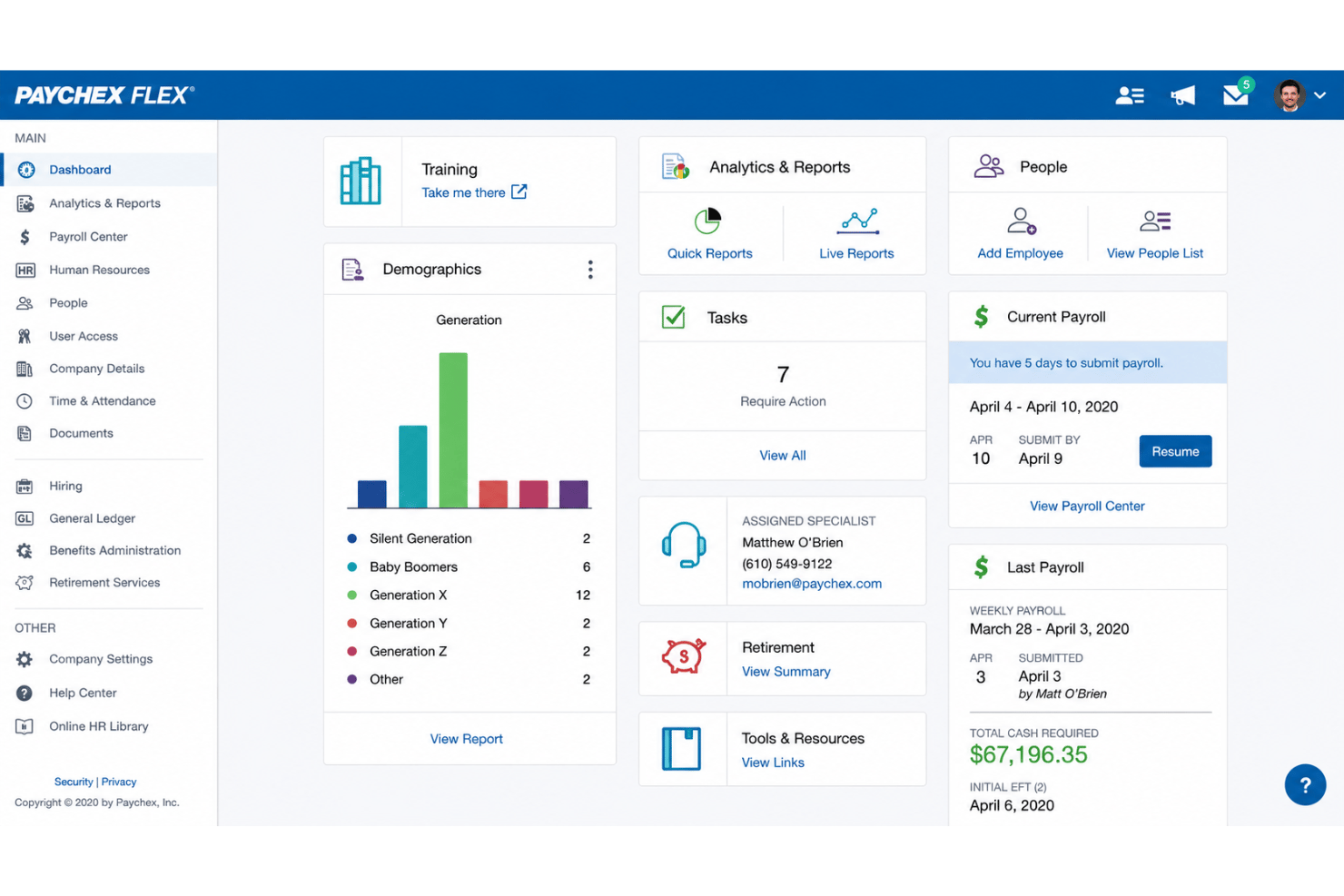Click the Documents sidebar icon
The image size is (1344, 896).
pos(25,434)
